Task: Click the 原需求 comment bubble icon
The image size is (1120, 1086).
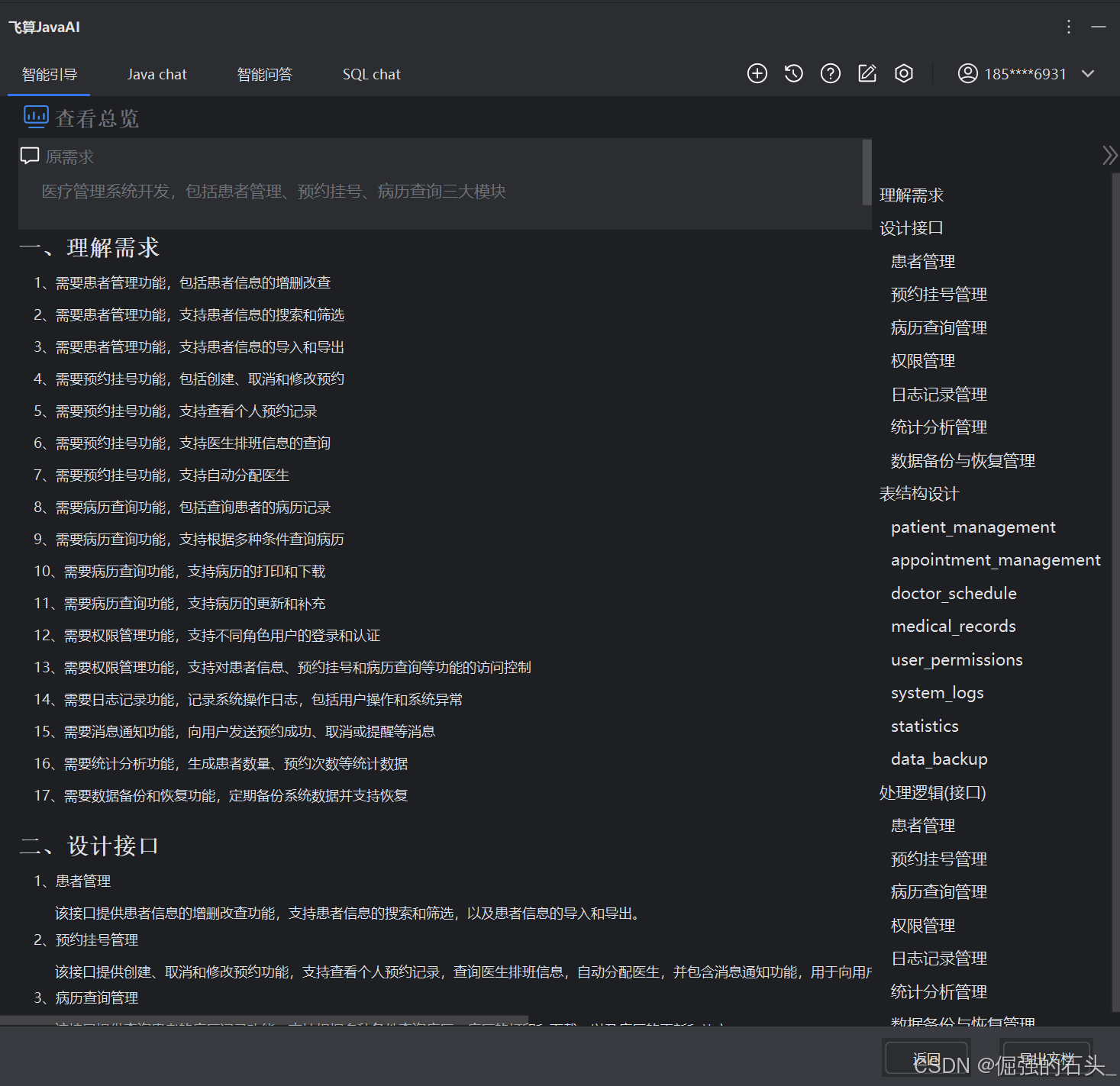Action: click(x=30, y=156)
